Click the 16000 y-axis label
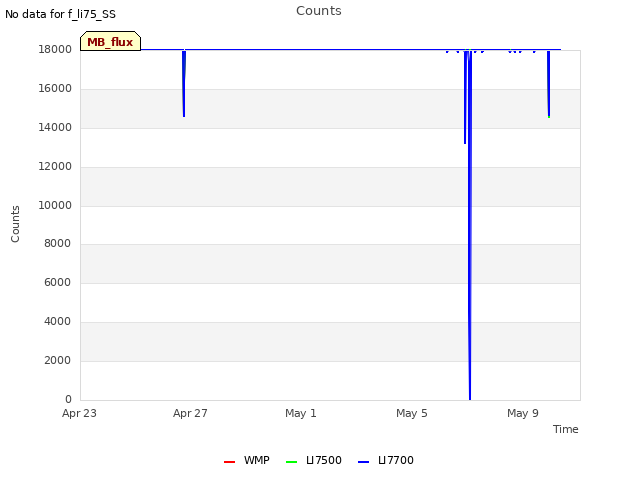 coord(55,89)
